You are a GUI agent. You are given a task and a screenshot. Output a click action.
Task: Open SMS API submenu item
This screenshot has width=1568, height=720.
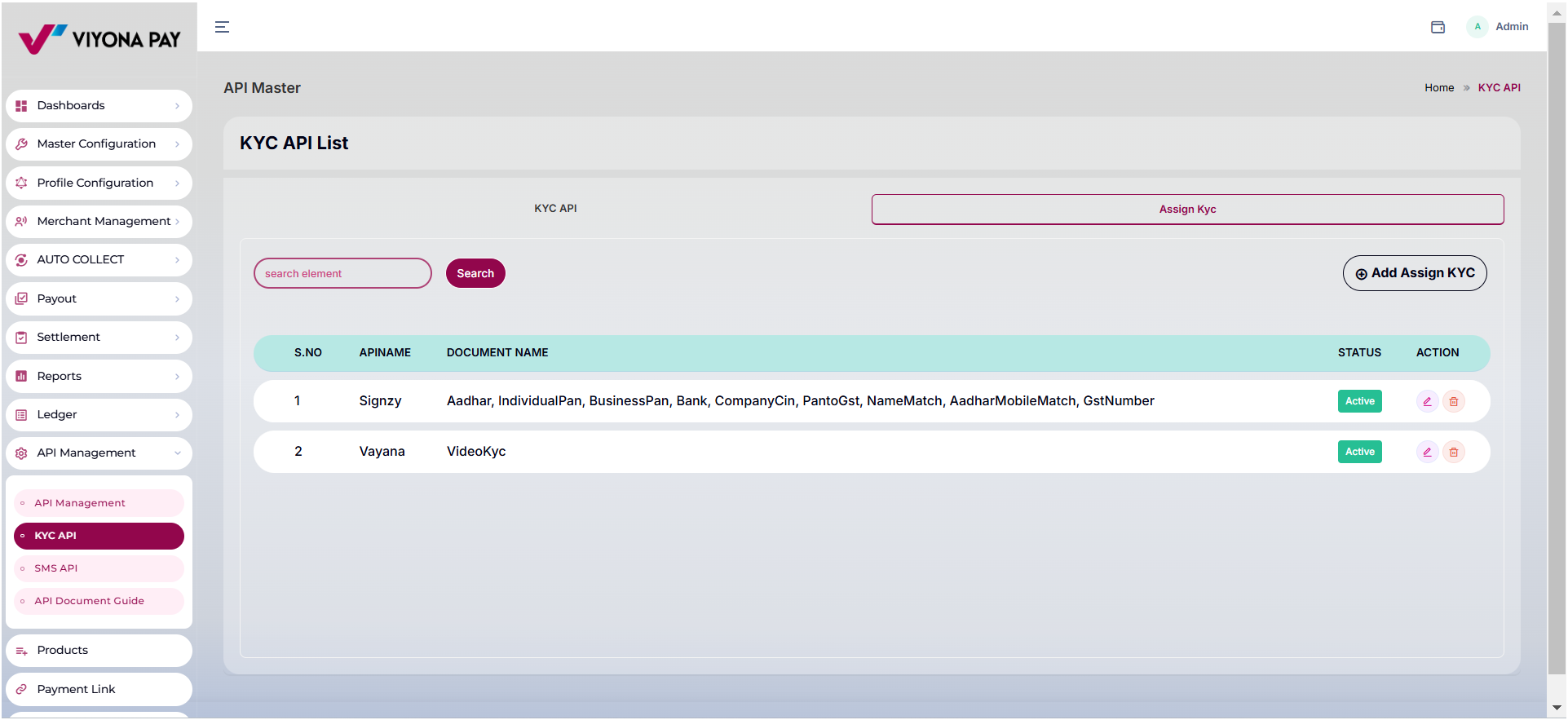click(x=99, y=568)
